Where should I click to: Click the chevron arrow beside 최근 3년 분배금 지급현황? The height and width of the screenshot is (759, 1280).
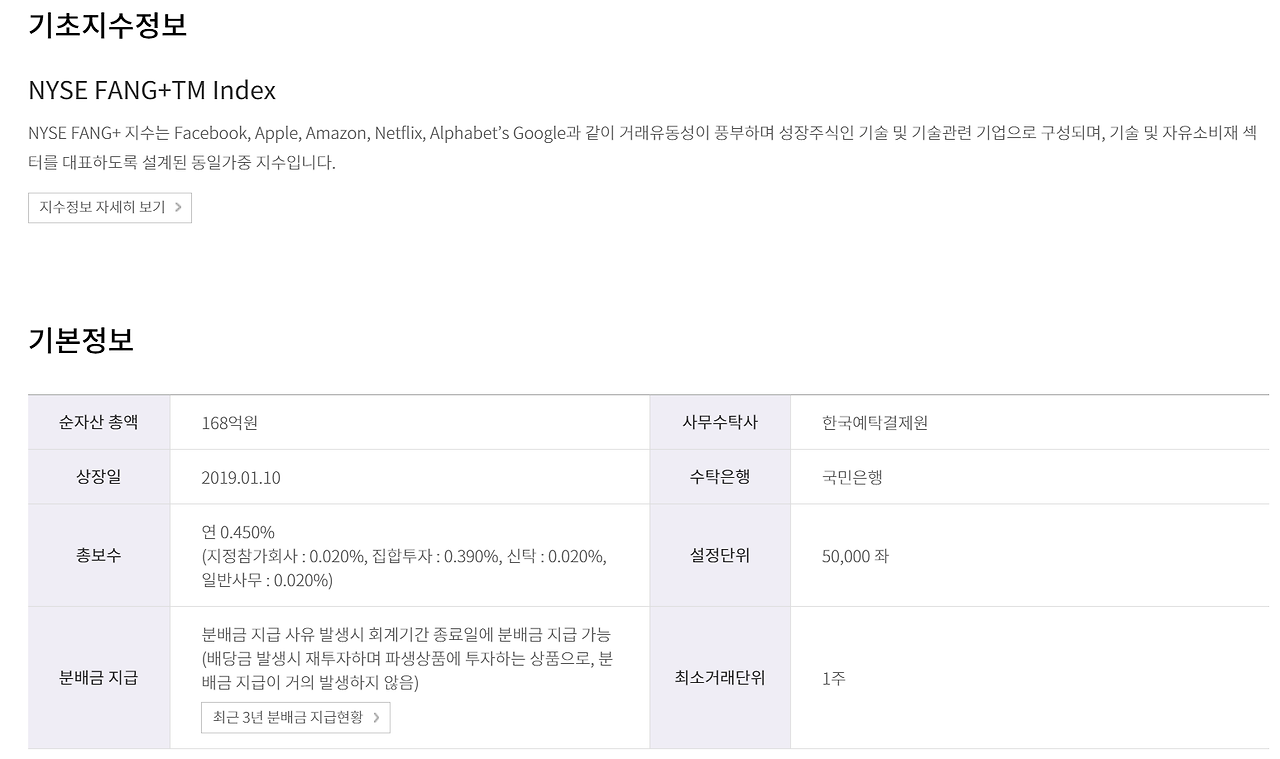point(376,717)
